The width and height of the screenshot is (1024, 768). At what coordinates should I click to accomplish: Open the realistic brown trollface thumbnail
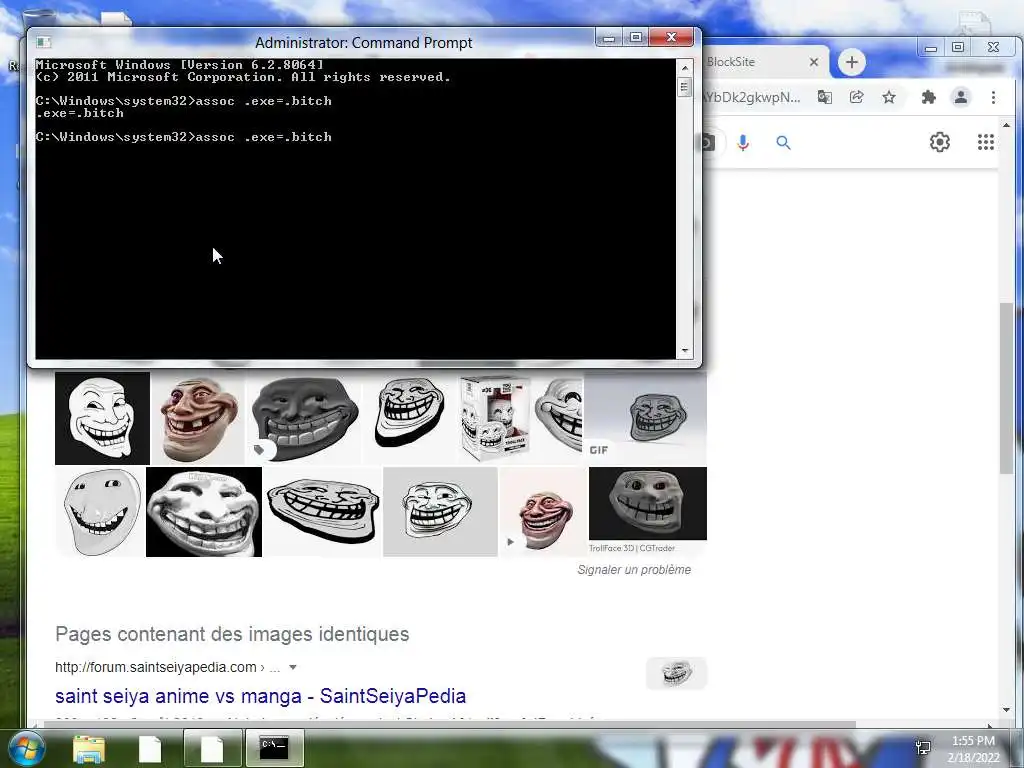(x=198, y=418)
